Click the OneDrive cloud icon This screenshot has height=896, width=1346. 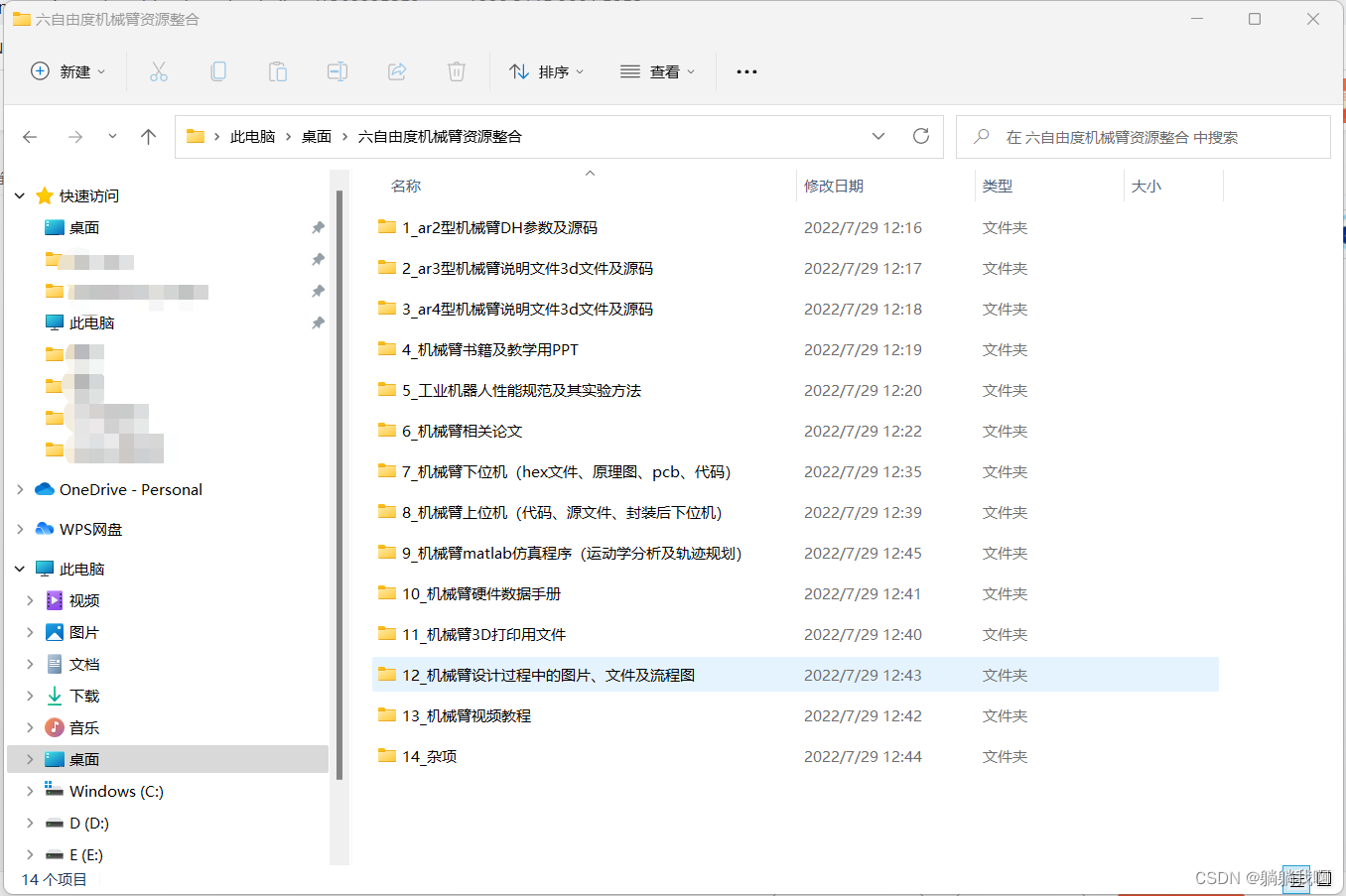tap(45, 489)
